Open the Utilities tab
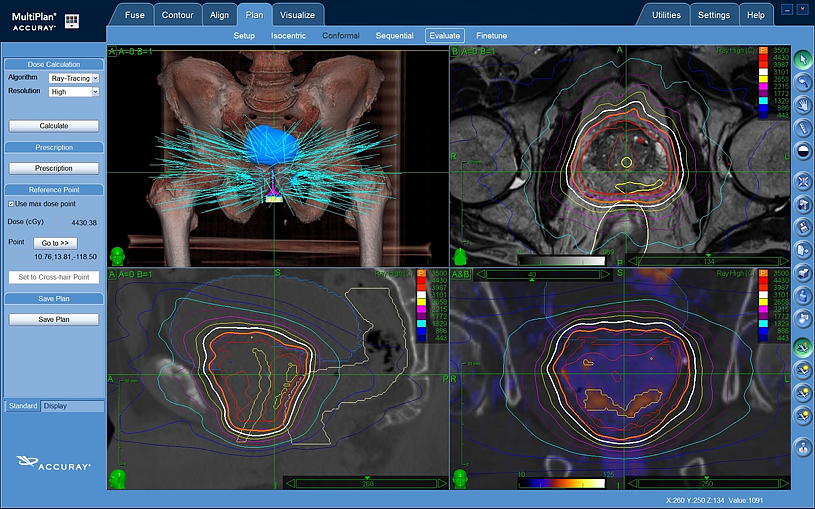This screenshot has height=509, width=815. point(666,15)
